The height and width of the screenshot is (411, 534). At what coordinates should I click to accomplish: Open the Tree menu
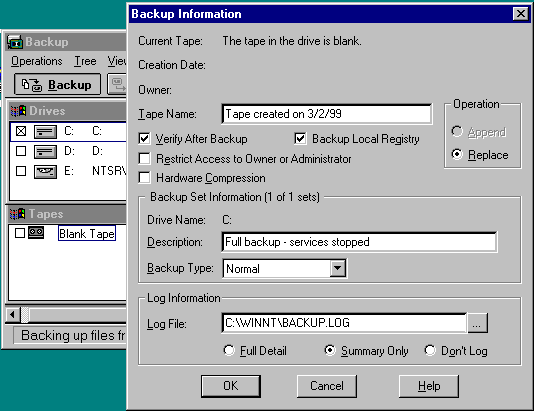[x=85, y=61]
